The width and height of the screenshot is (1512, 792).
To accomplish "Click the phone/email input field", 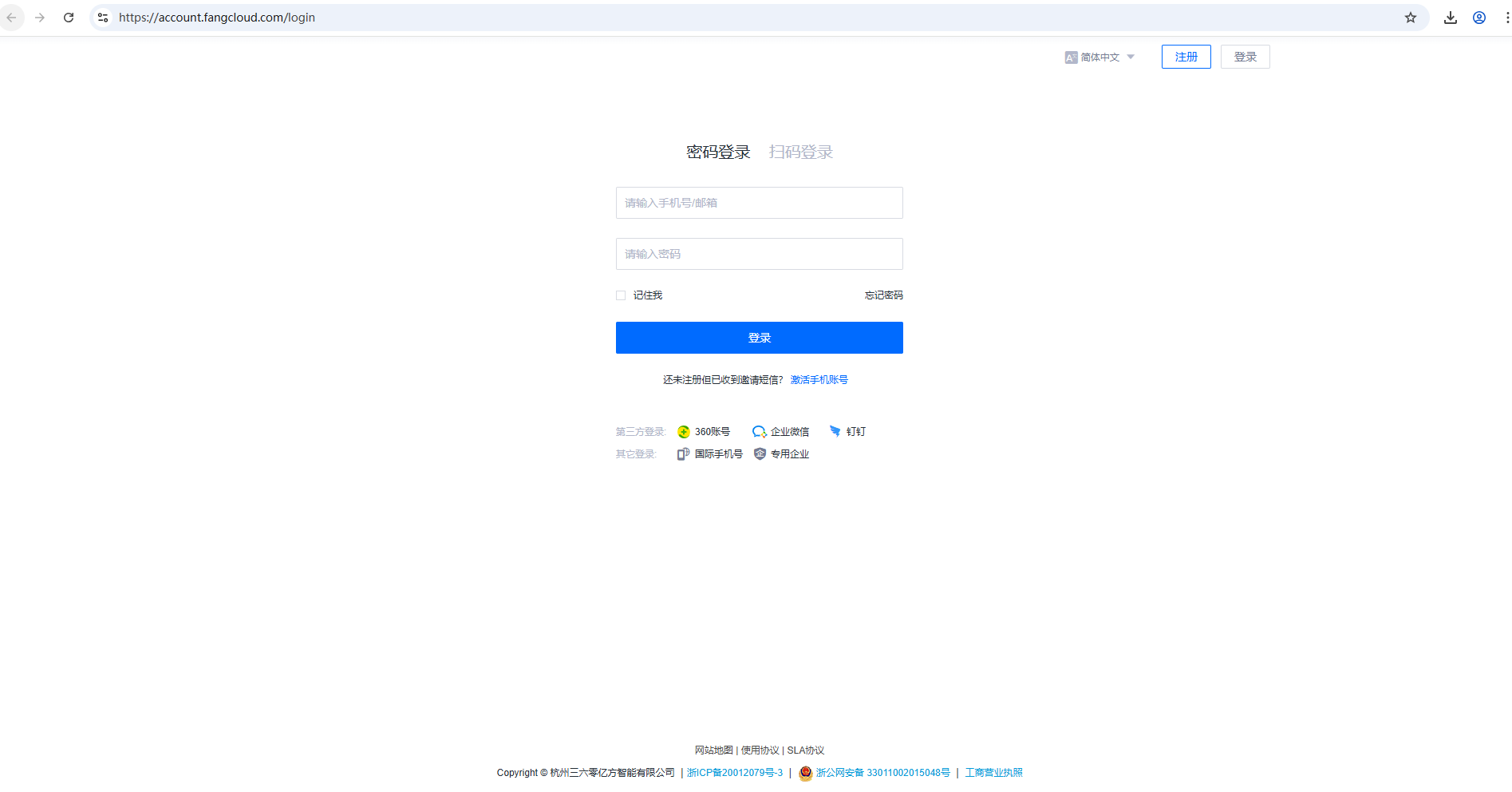I will pyautogui.click(x=759, y=203).
